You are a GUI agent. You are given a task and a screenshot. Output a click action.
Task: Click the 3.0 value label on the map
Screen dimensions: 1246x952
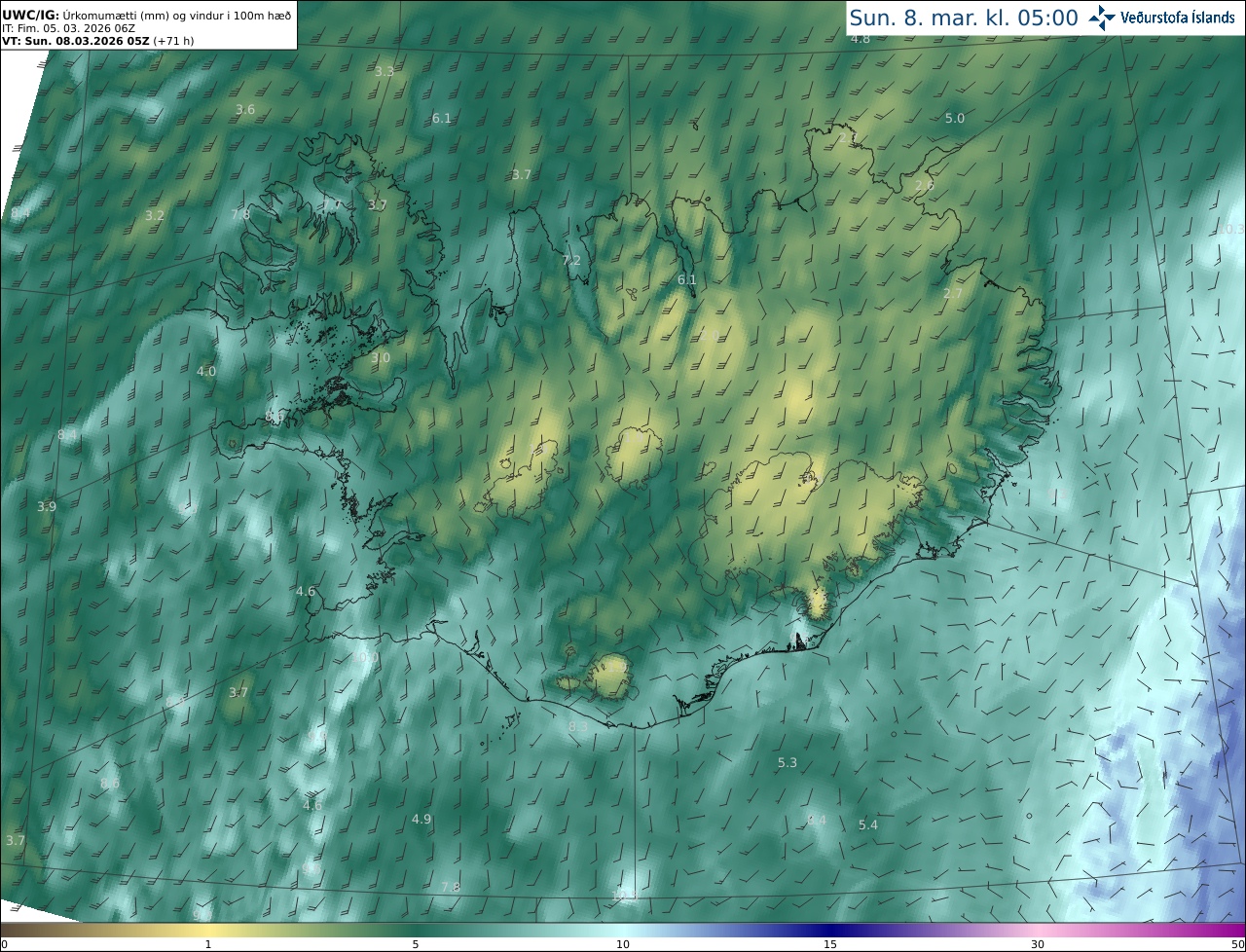pyautogui.click(x=381, y=357)
